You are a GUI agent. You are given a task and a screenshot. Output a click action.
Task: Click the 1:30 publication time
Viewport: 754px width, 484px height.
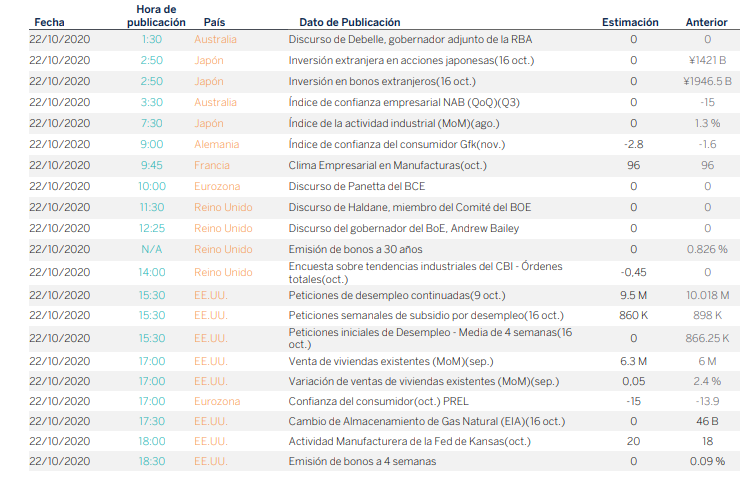pyautogui.click(x=151, y=39)
